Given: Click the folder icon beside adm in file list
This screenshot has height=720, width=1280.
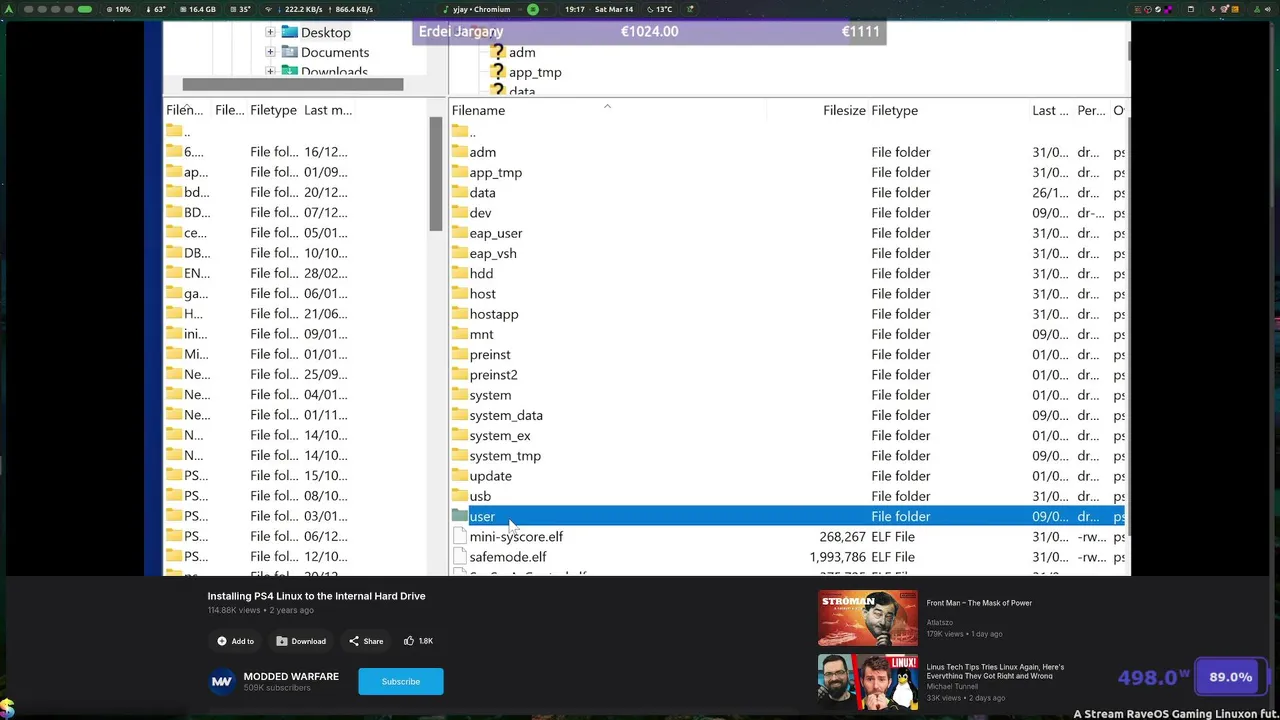Looking at the screenshot, I should tap(460, 152).
